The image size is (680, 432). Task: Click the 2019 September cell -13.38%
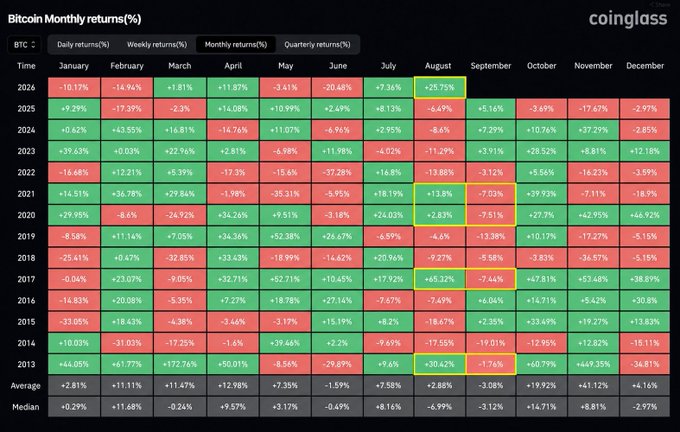tap(491, 236)
